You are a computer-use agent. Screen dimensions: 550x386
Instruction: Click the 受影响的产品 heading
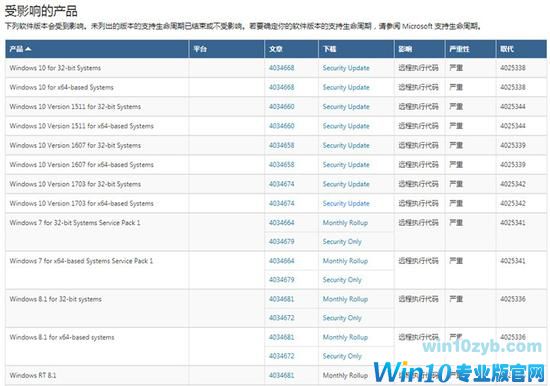tap(41, 11)
